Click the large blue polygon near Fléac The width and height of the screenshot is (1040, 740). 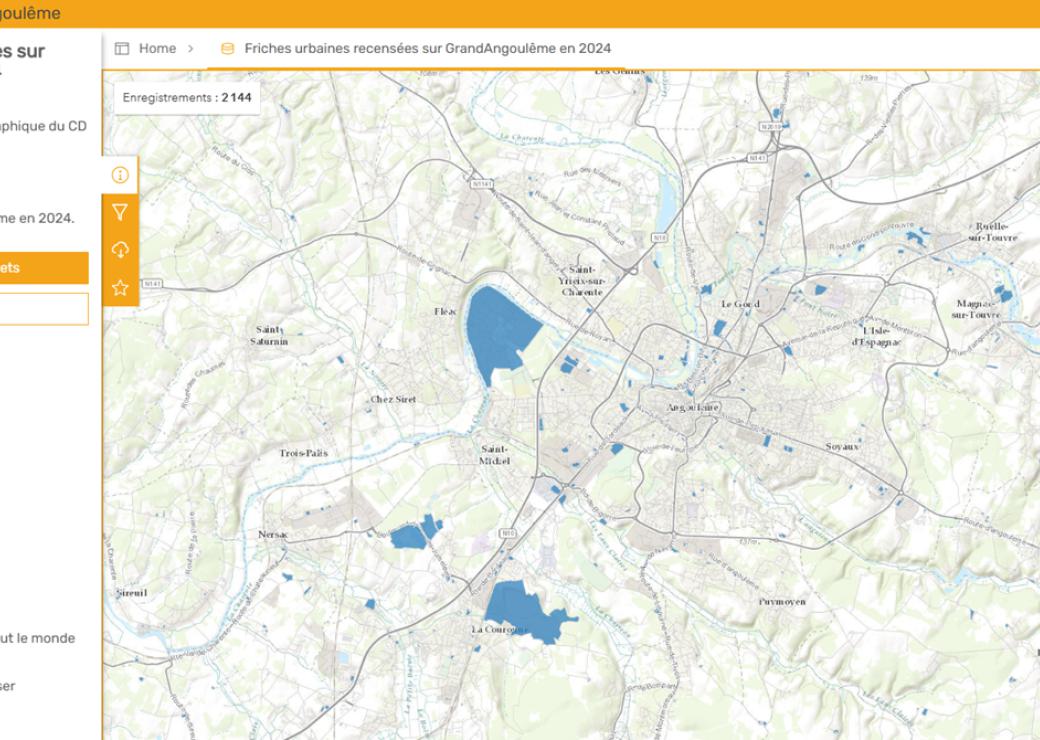click(x=499, y=334)
